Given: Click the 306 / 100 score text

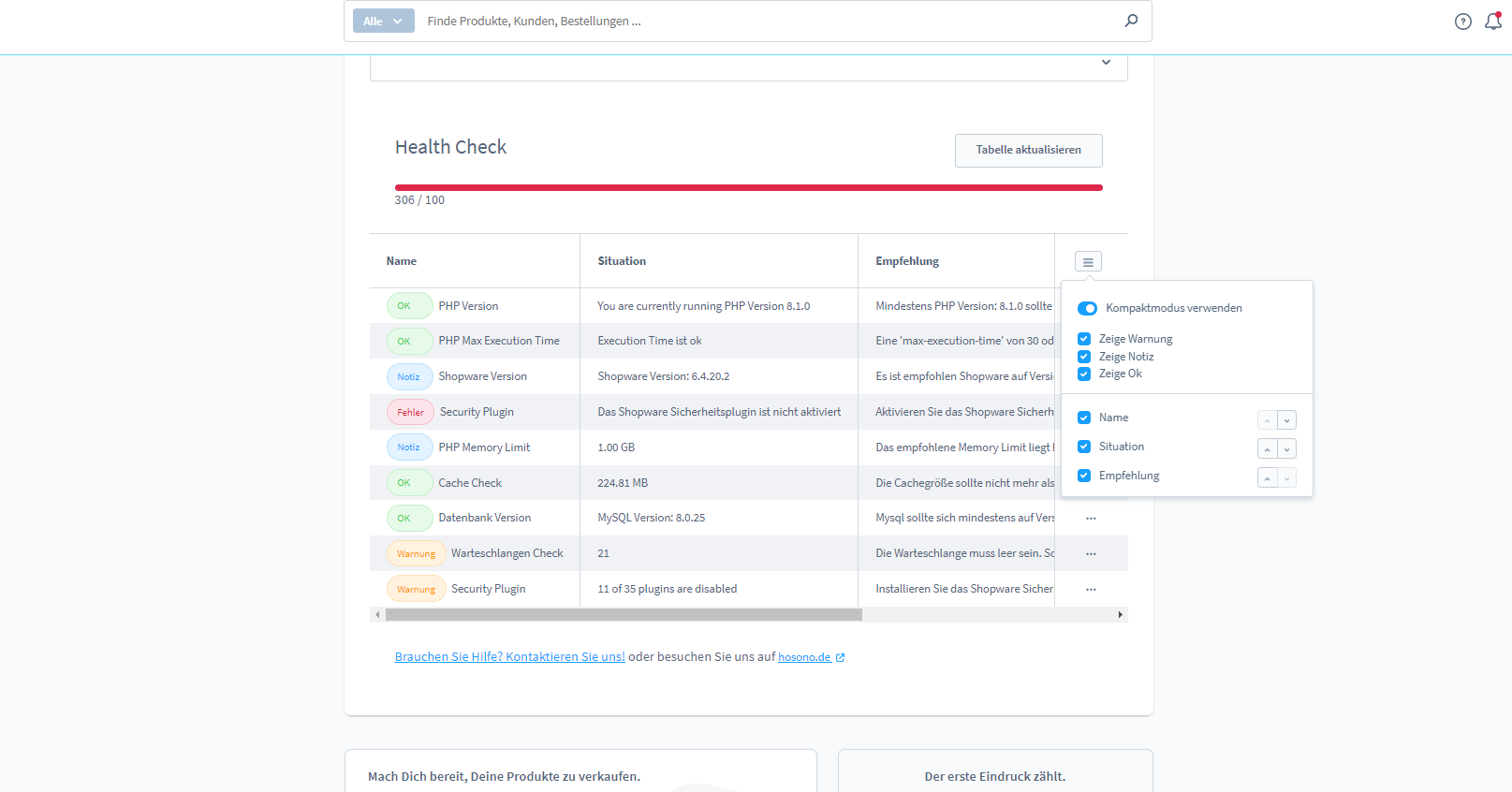Looking at the screenshot, I should click(x=419, y=200).
